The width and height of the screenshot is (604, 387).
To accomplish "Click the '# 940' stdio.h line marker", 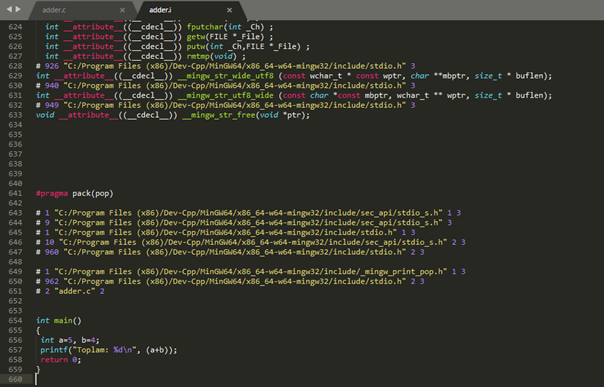I will click(225, 85).
